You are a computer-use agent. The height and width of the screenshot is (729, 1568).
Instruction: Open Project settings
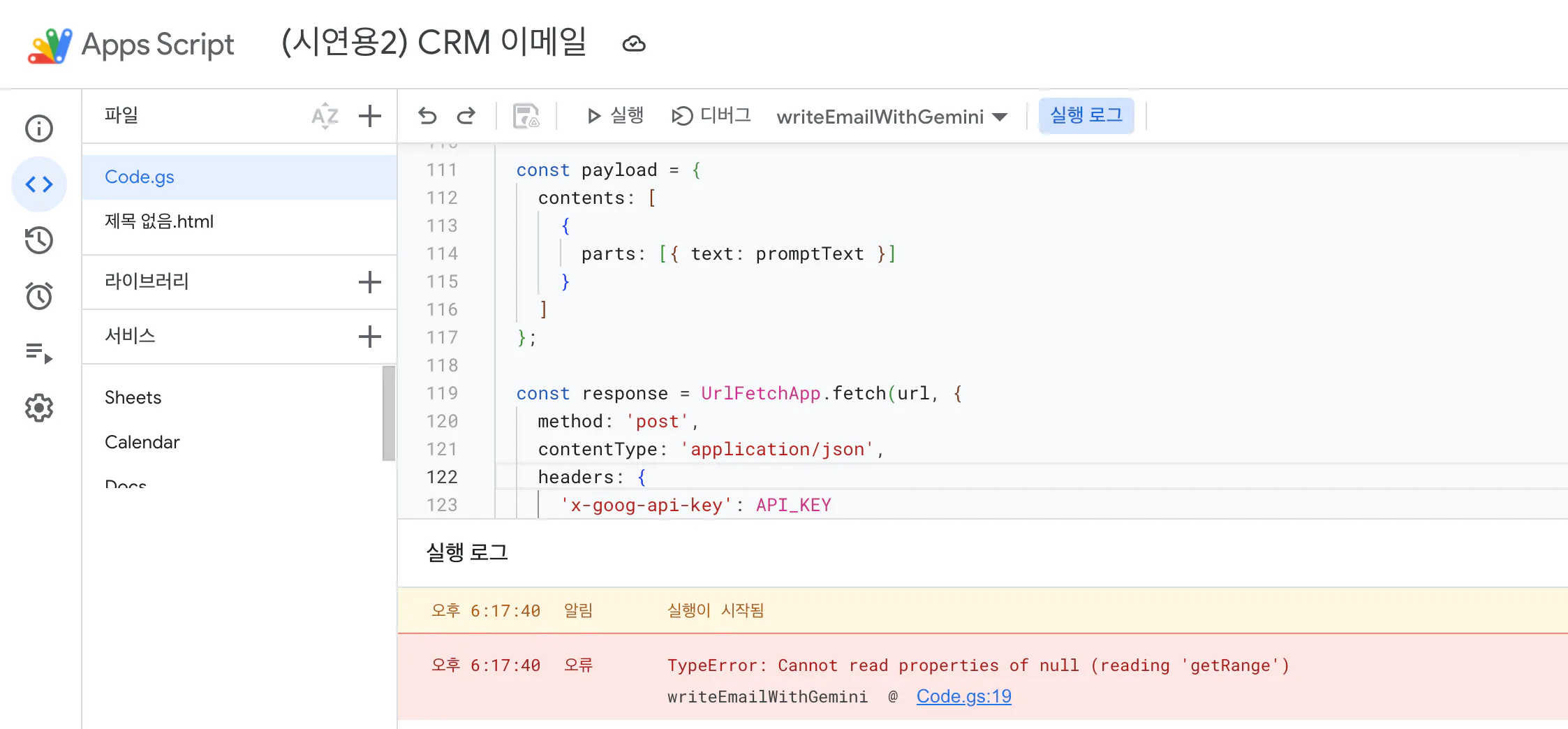coord(38,408)
